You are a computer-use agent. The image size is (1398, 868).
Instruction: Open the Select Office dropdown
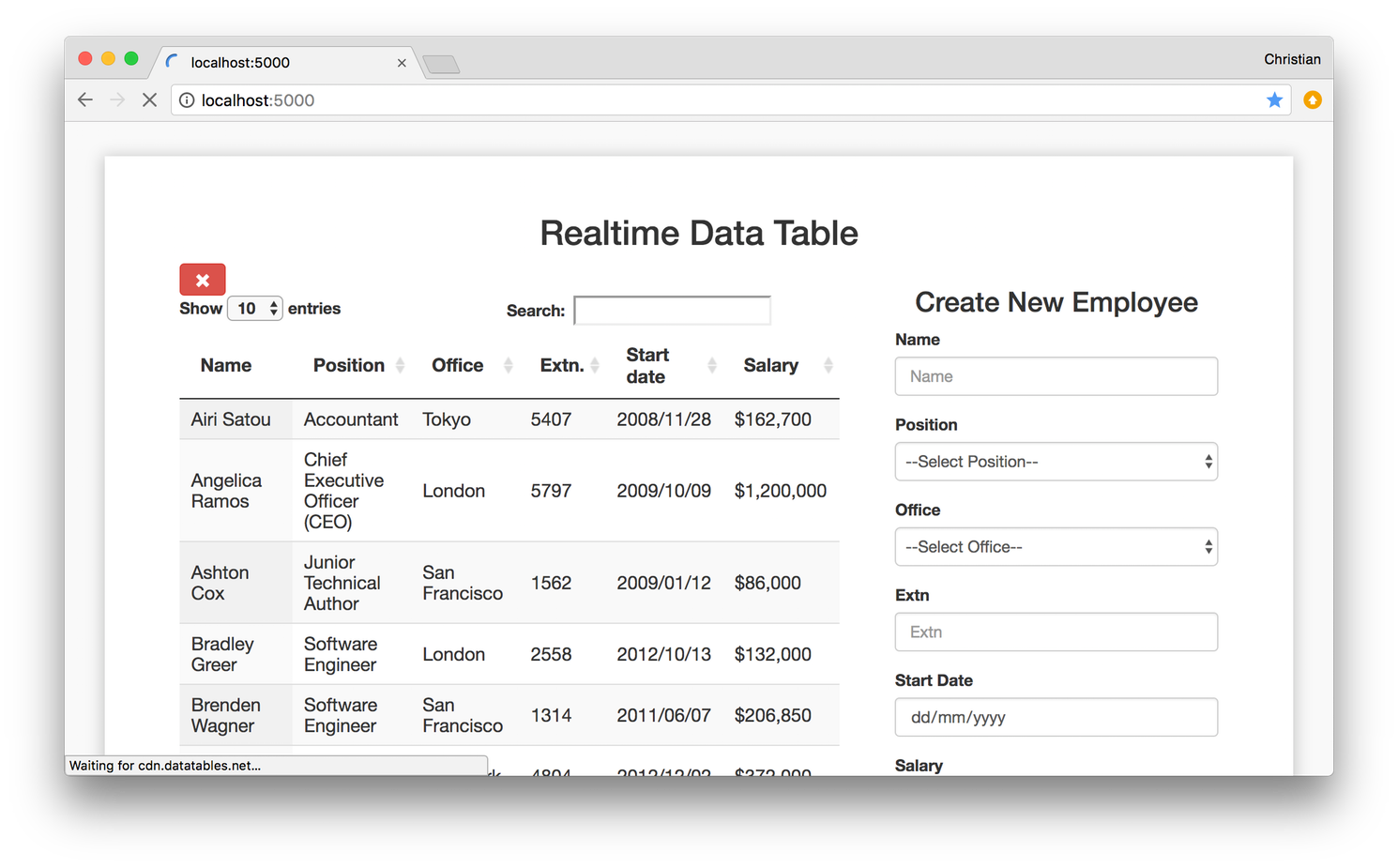(1056, 547)
